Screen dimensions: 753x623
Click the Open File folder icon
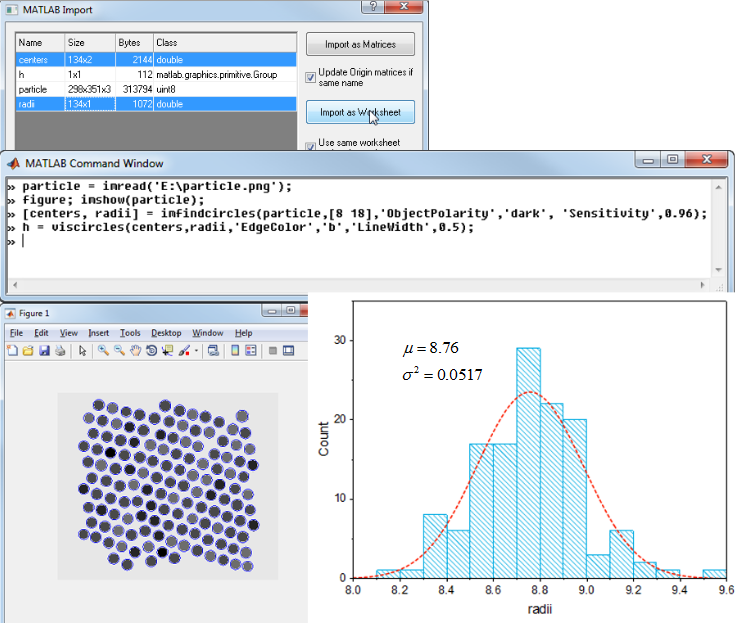point(27,351)
